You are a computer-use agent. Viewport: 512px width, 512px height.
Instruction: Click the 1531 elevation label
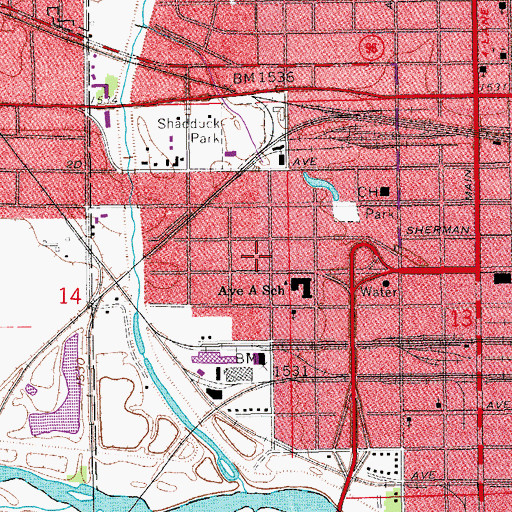291,371
